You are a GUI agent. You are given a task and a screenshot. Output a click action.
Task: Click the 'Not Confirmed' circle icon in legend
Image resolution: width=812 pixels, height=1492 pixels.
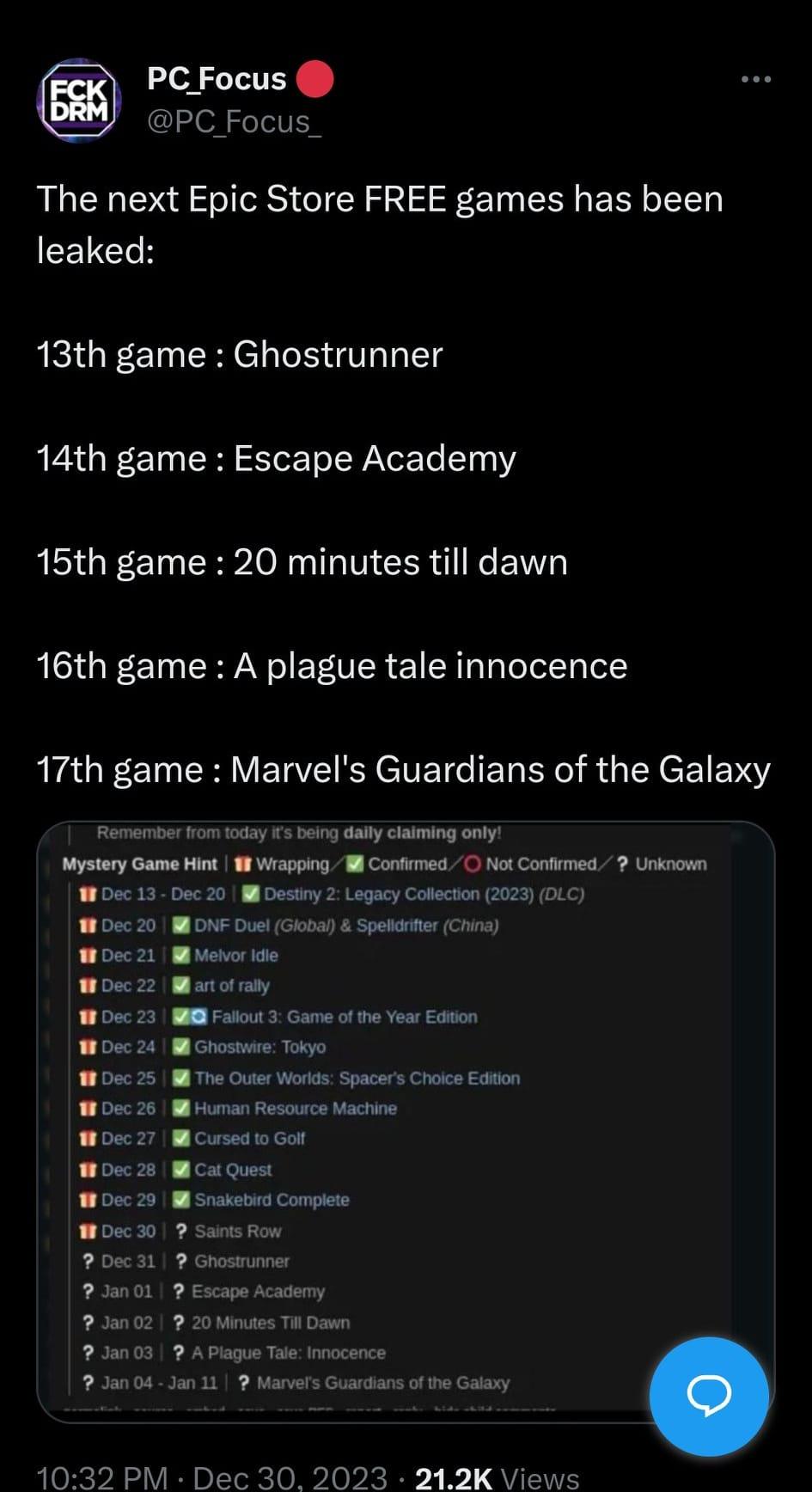[x=472, y=863]
